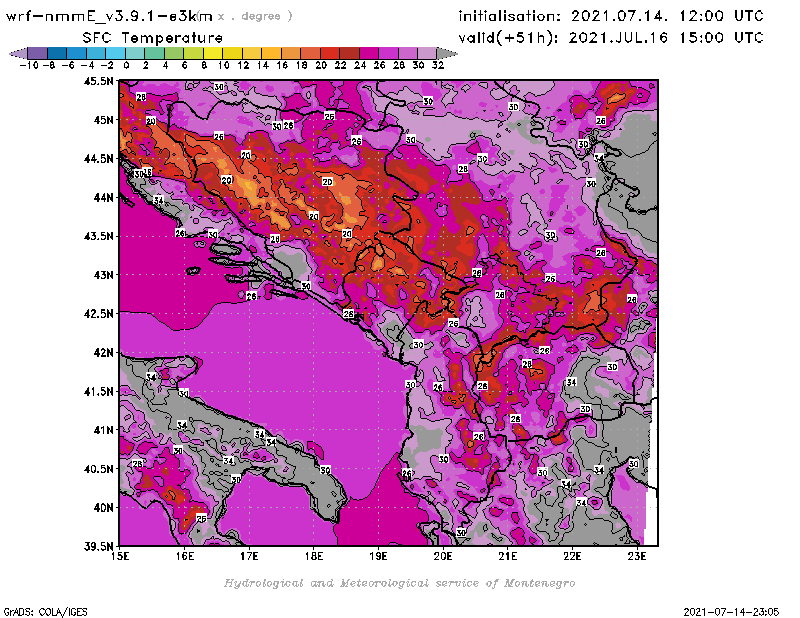Click the 21E longitude axis label
The width and height of the screenshot is (800, 618).
[508, 556]
